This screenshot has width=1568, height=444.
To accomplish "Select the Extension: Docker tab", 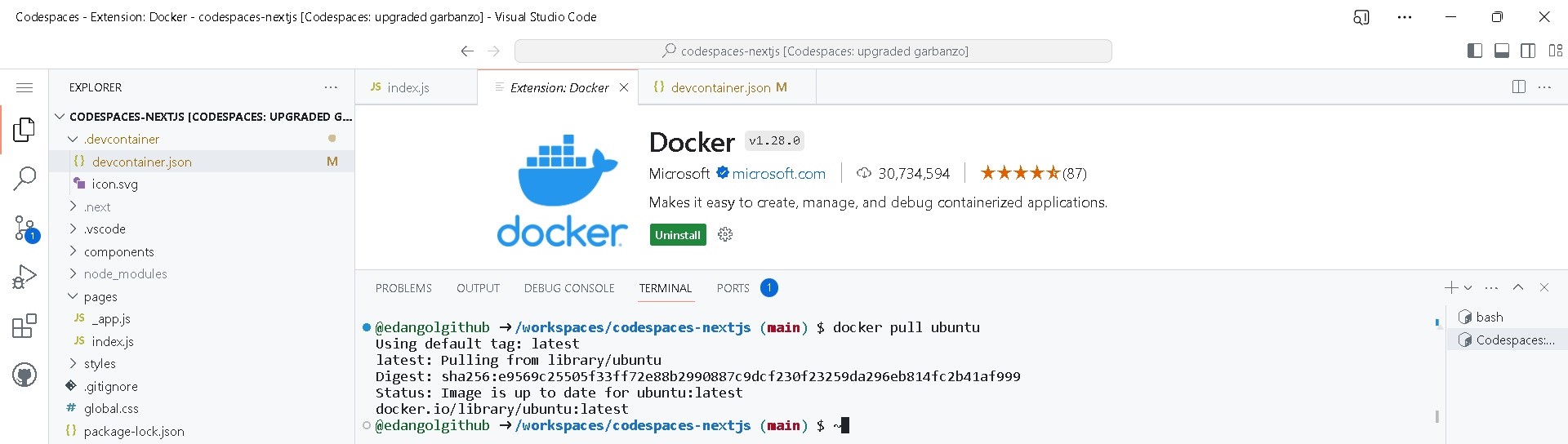I will click(x=559, y=87).
